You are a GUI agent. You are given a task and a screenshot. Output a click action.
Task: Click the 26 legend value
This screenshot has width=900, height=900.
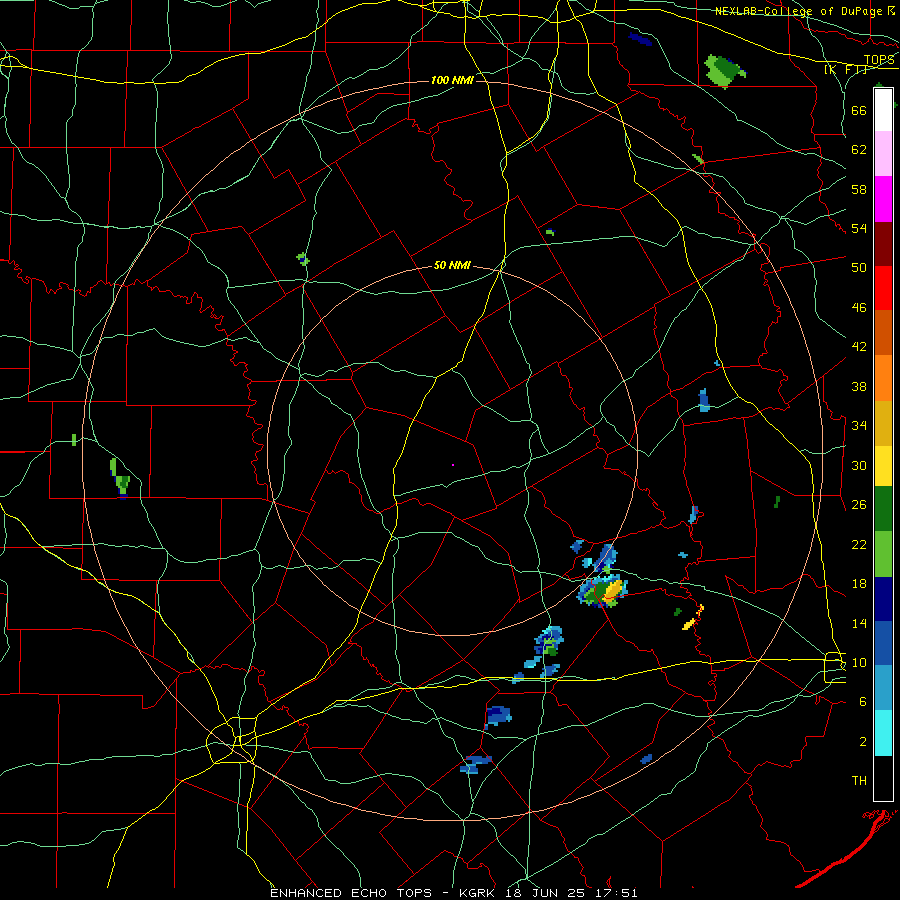tap(859, 505)
